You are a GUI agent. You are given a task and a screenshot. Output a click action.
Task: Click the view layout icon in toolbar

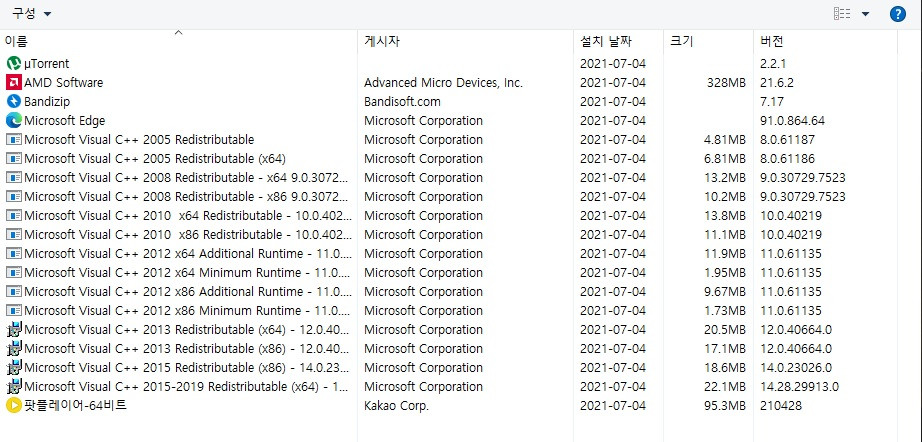pos(842,14)
